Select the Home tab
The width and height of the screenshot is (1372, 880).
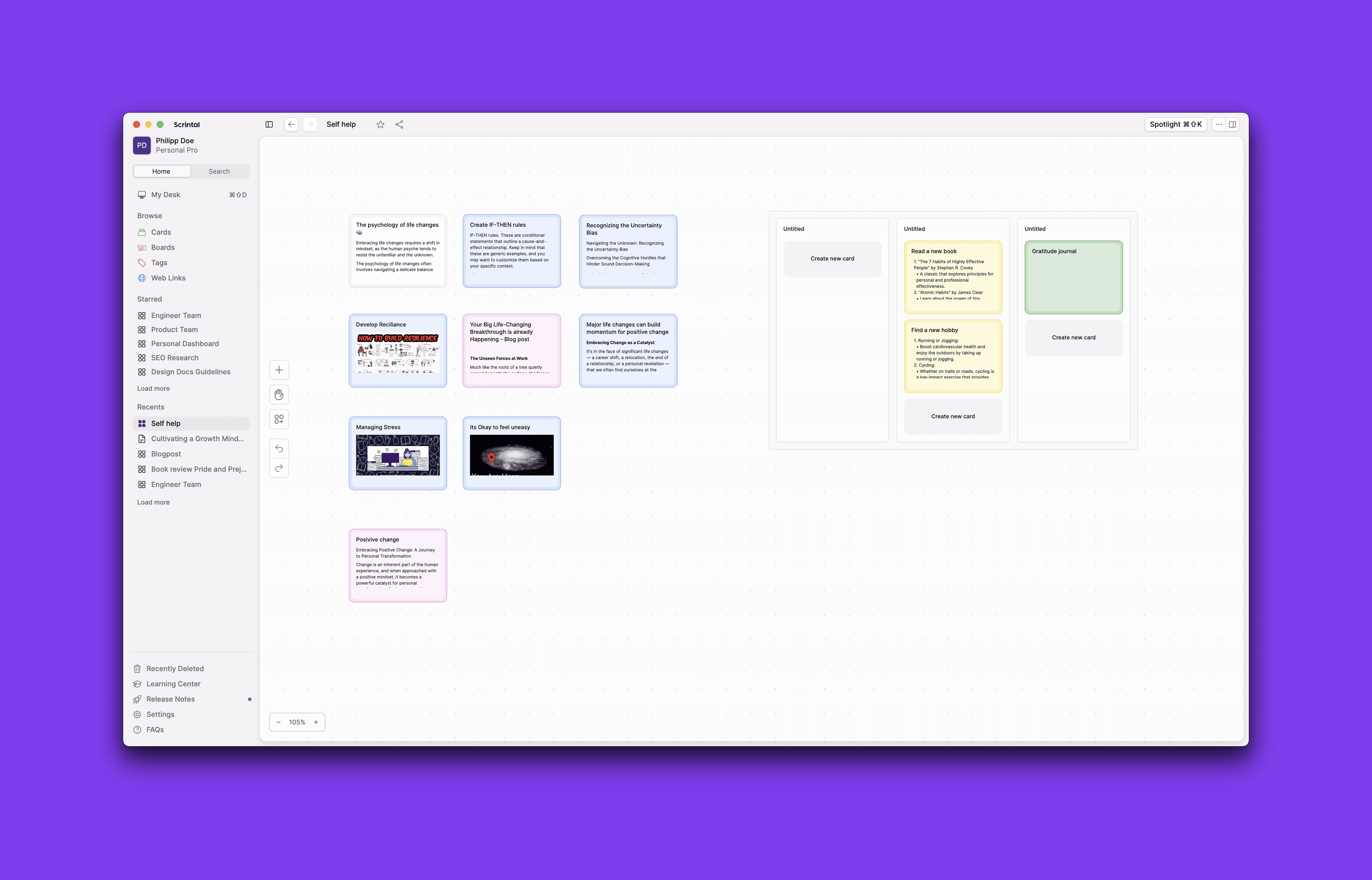click(x=161, y=172)
